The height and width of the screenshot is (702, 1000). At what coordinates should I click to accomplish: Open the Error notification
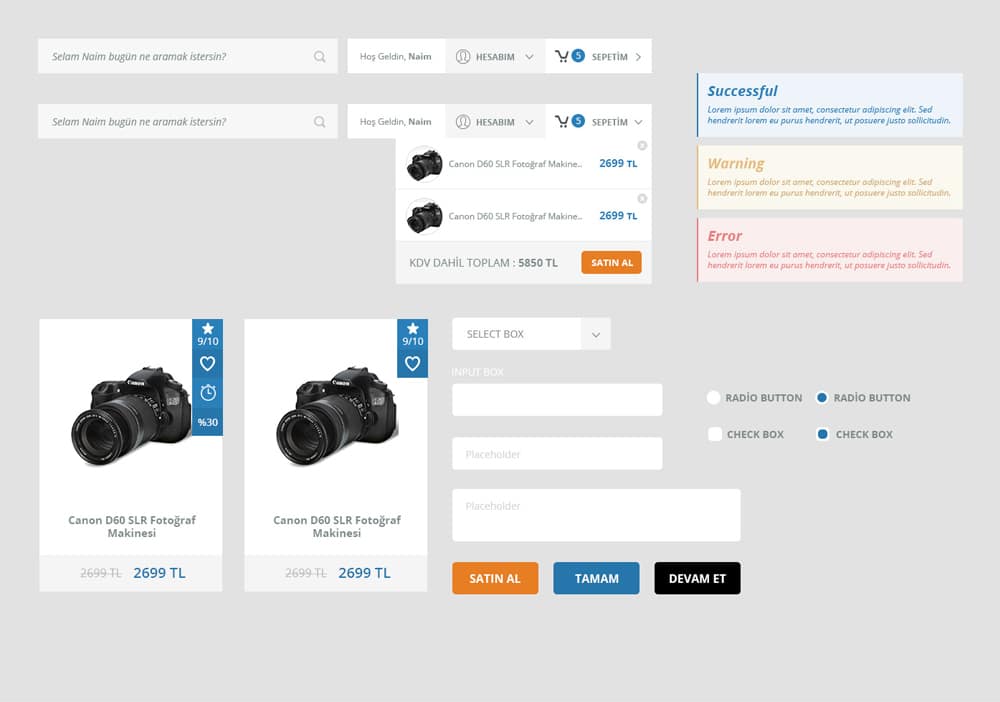pos(830,250)
